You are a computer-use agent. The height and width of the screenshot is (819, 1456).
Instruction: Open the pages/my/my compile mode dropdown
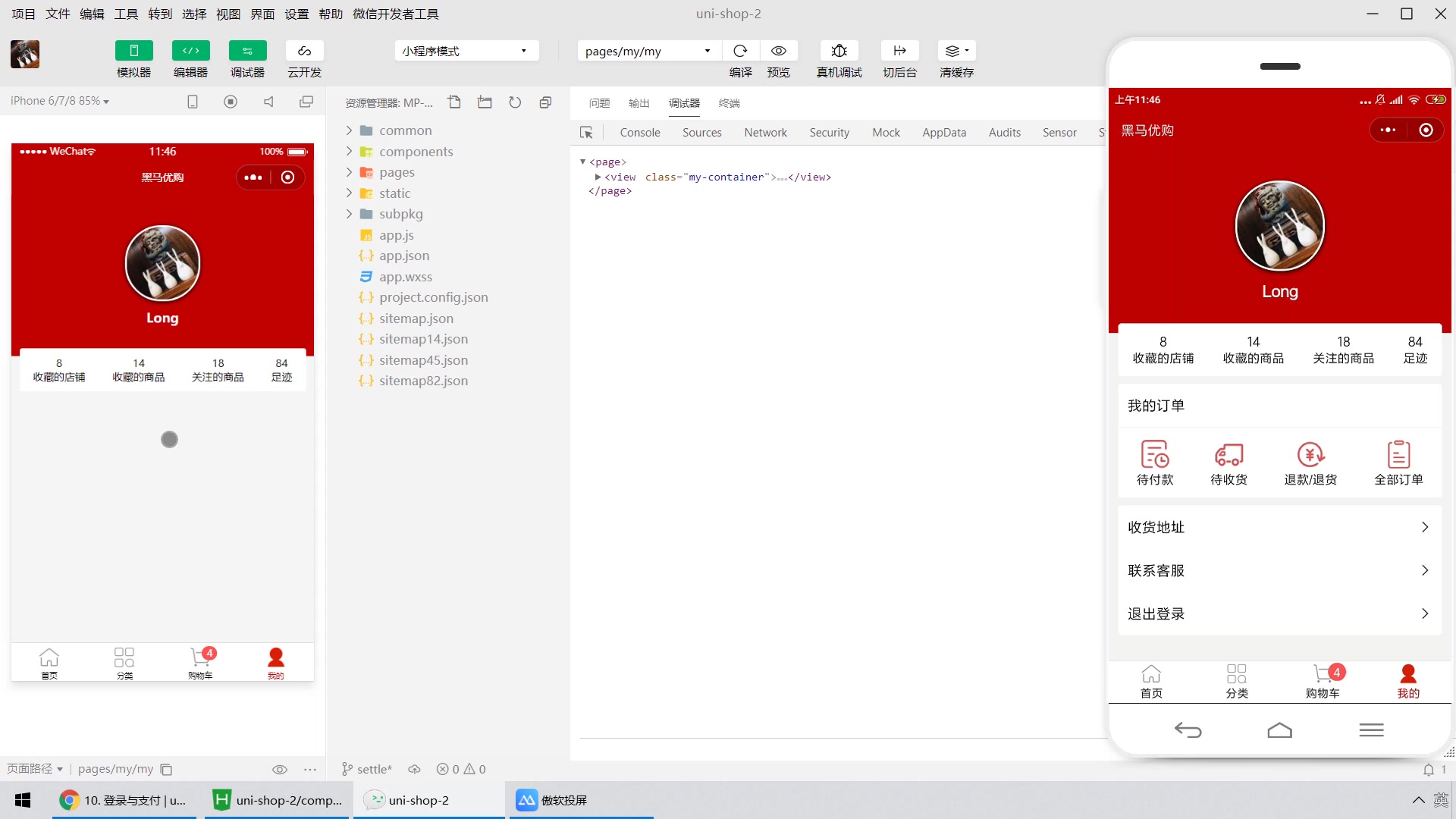(x=648, y=51)
